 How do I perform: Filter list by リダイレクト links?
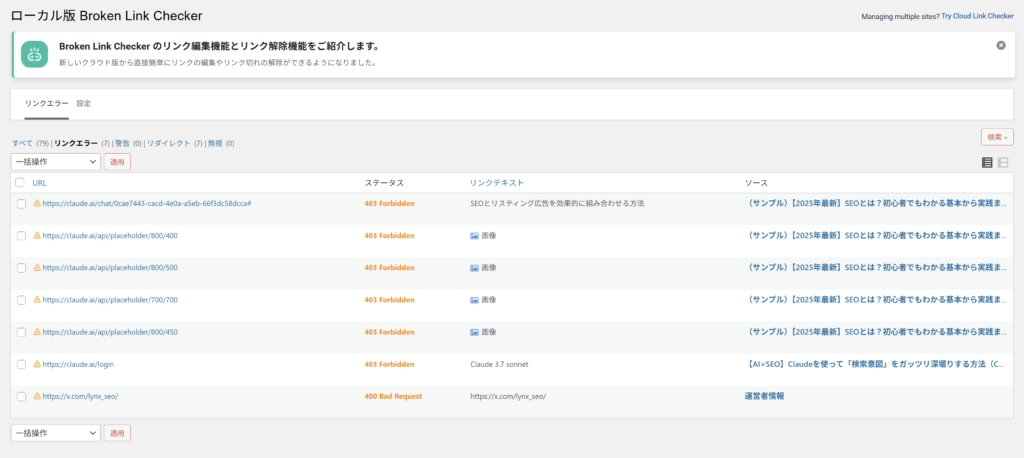(x=167, y=143)
